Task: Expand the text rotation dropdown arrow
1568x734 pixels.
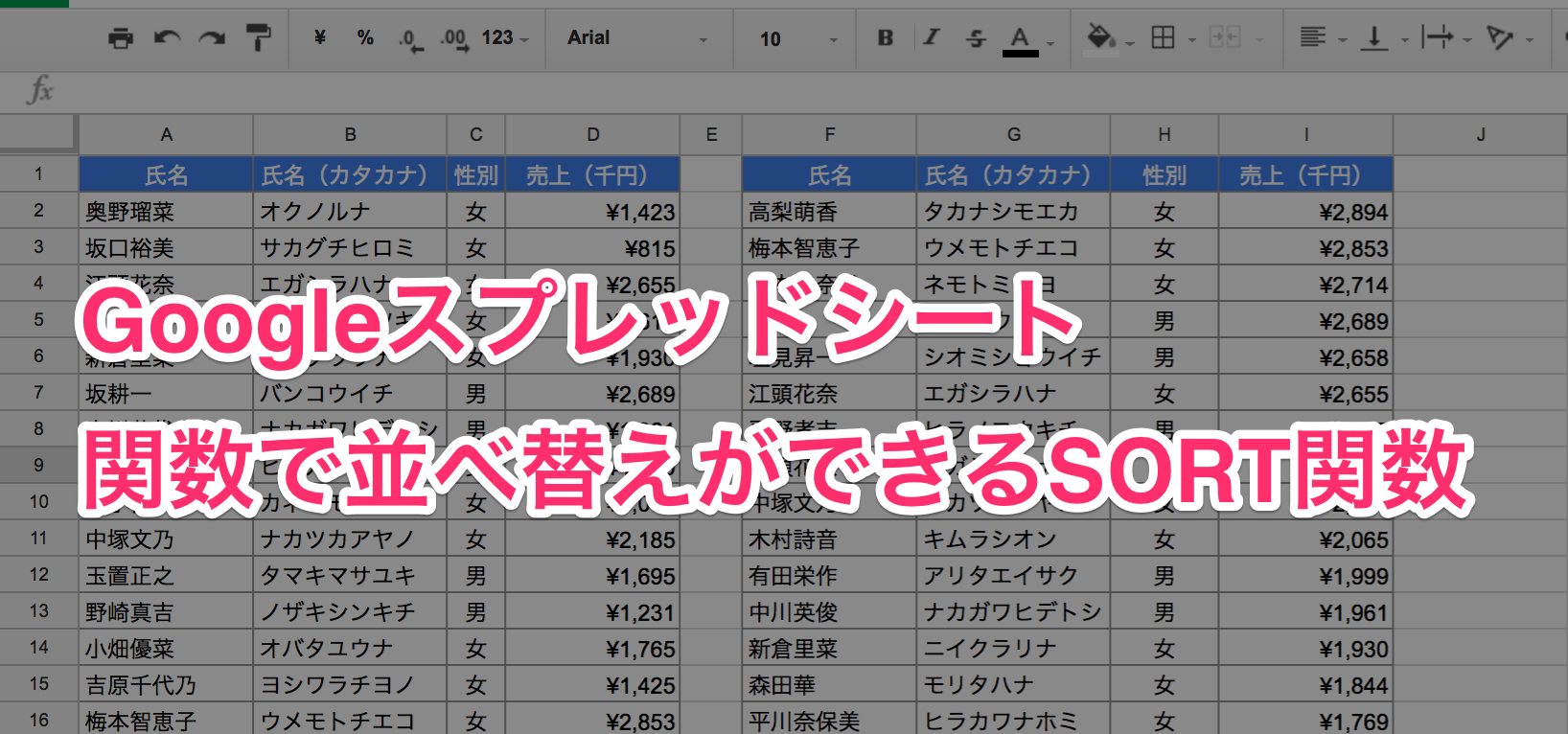Action: point(1530,40)
